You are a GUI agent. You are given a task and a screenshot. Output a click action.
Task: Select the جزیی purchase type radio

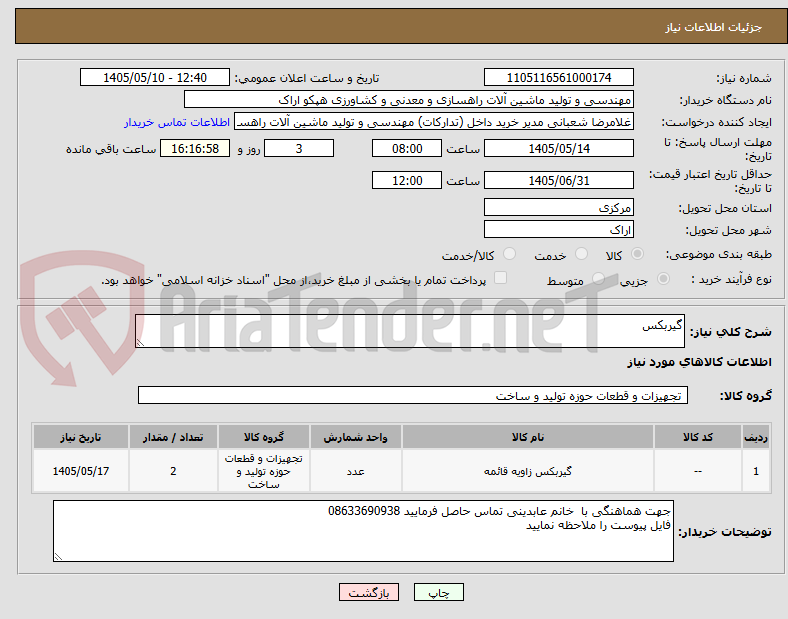tap(663, 279)
